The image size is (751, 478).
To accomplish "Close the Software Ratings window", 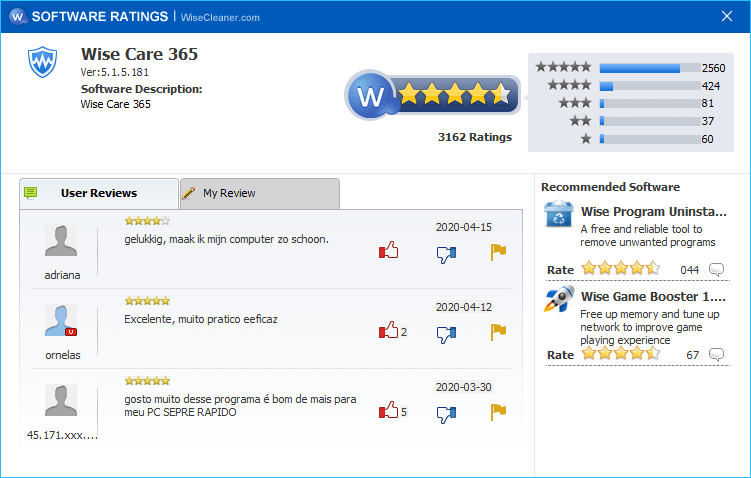I will (727, 16).
